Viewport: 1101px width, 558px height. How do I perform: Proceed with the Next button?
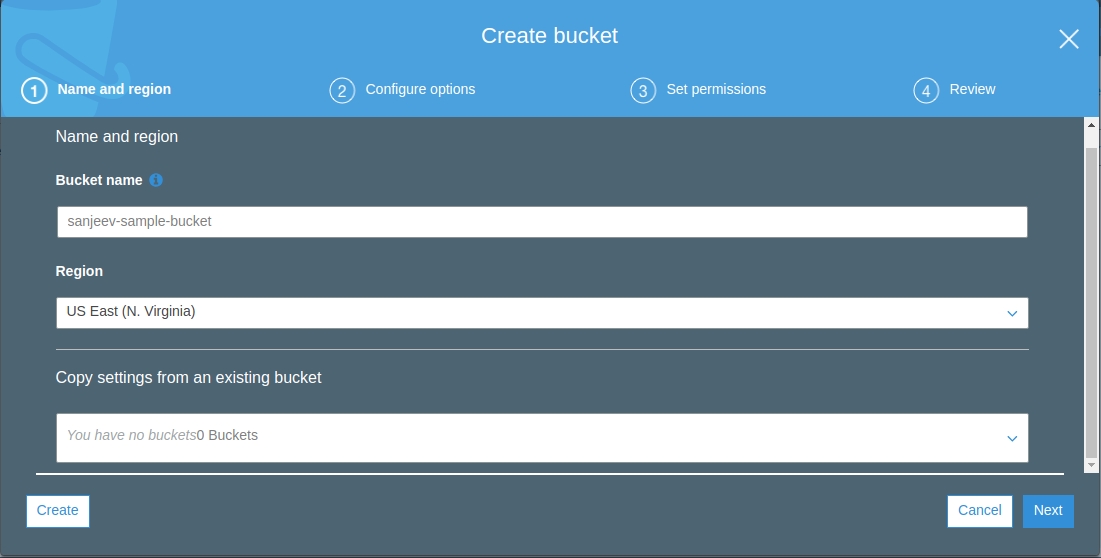click(1048, 511)
